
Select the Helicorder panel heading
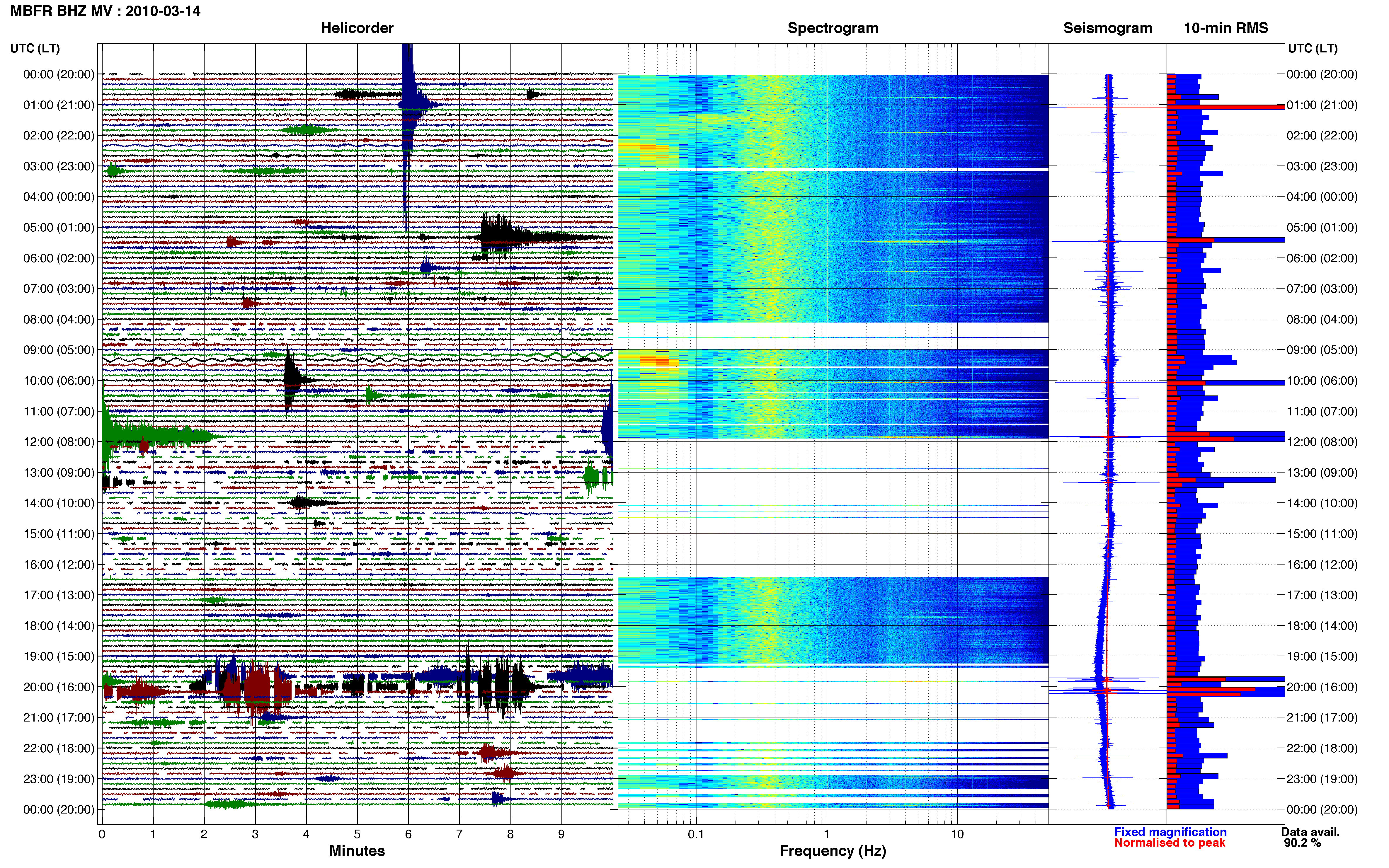[x=357, y=28]
